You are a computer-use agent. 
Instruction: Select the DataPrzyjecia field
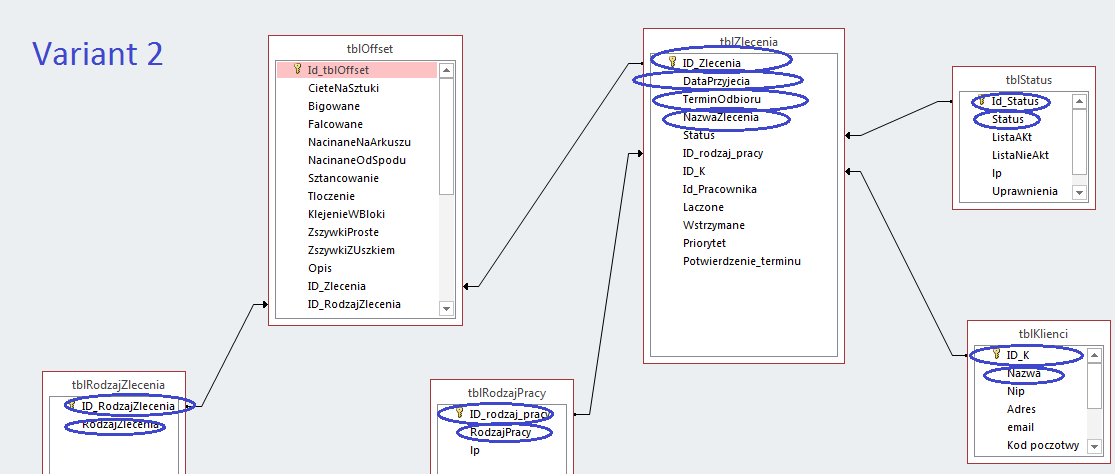pyautogui.click(x=716, y=81)
